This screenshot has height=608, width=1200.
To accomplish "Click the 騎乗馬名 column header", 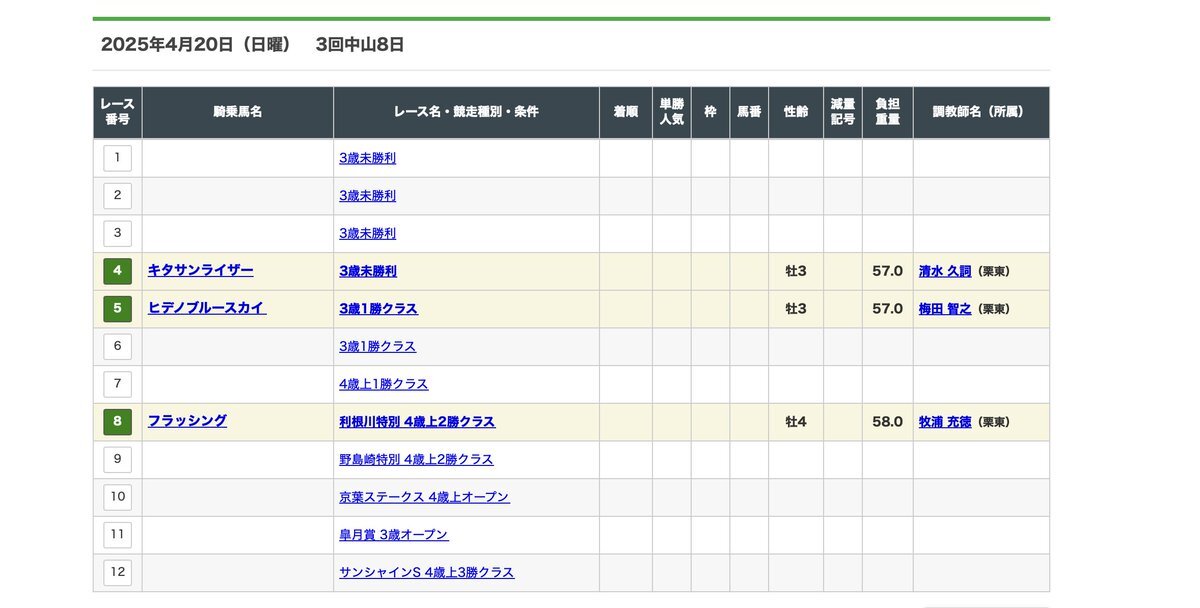I will [238, 112].
